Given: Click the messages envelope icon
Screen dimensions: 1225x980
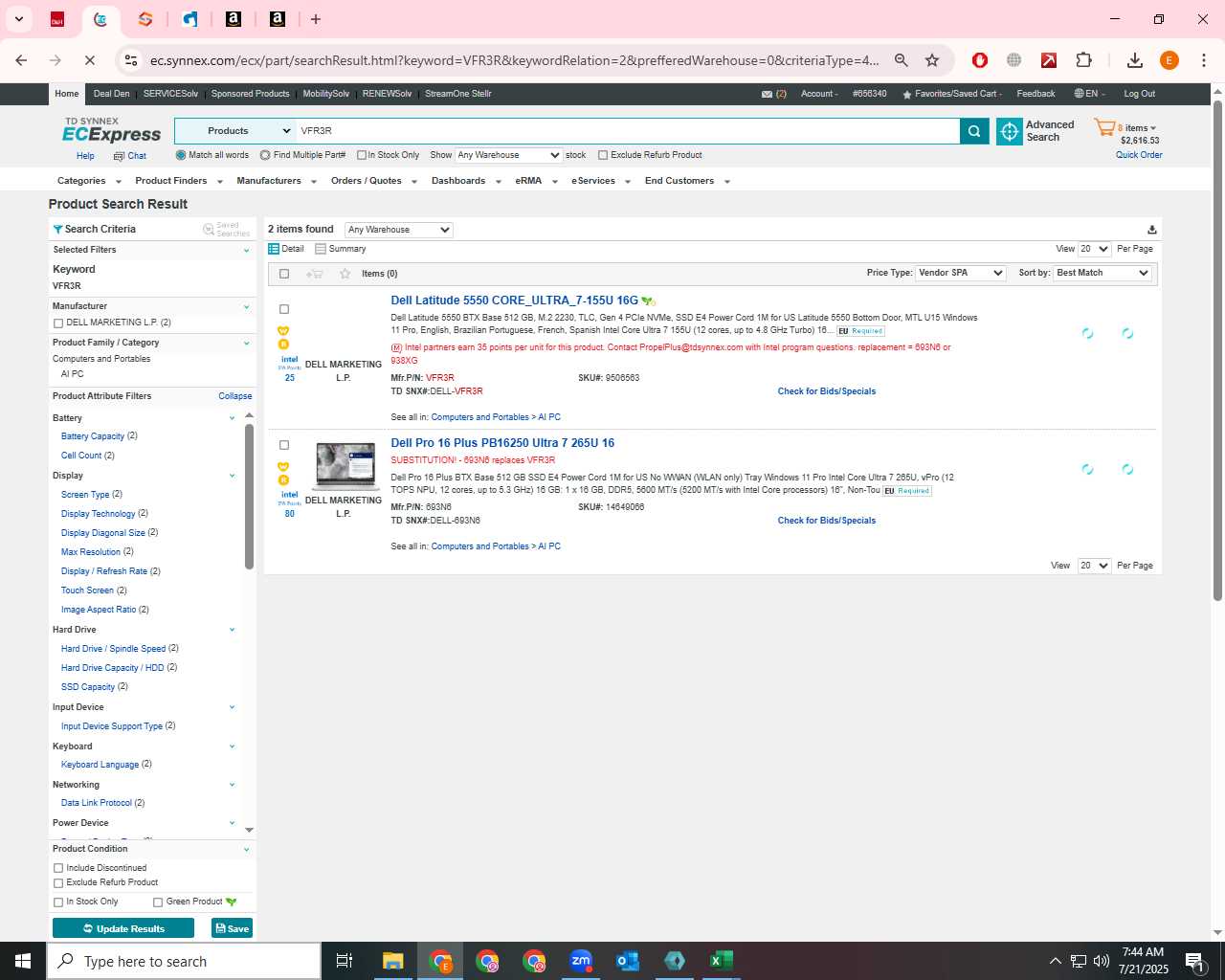Looking at the screenshot, I should coord(767,94).
